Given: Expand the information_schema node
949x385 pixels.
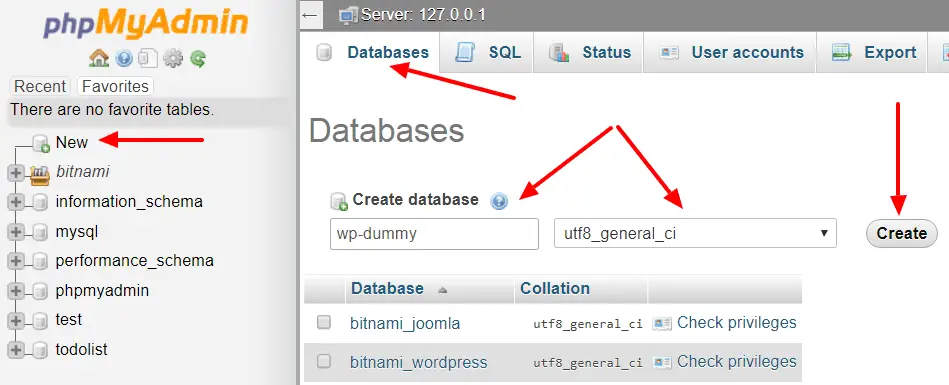Looking at the screenshot, I should pos(16,202).
